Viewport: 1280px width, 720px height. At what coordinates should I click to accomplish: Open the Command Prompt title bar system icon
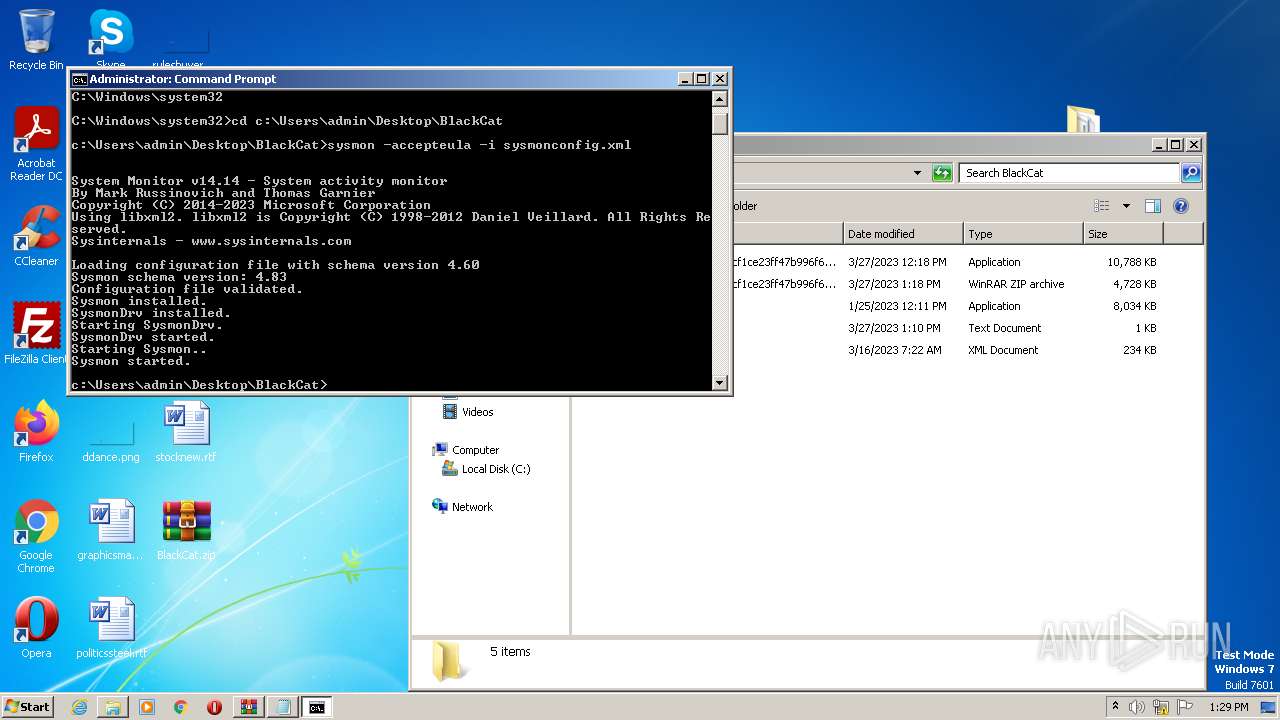[x=79, y=79]
